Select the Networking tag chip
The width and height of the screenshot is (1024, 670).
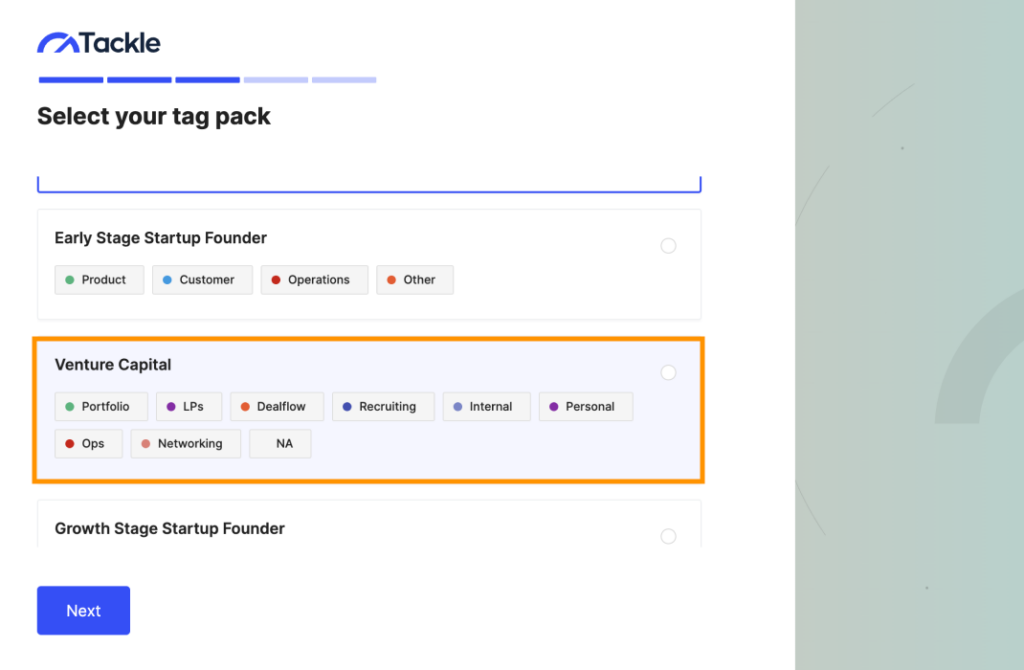tap(185, 443)
